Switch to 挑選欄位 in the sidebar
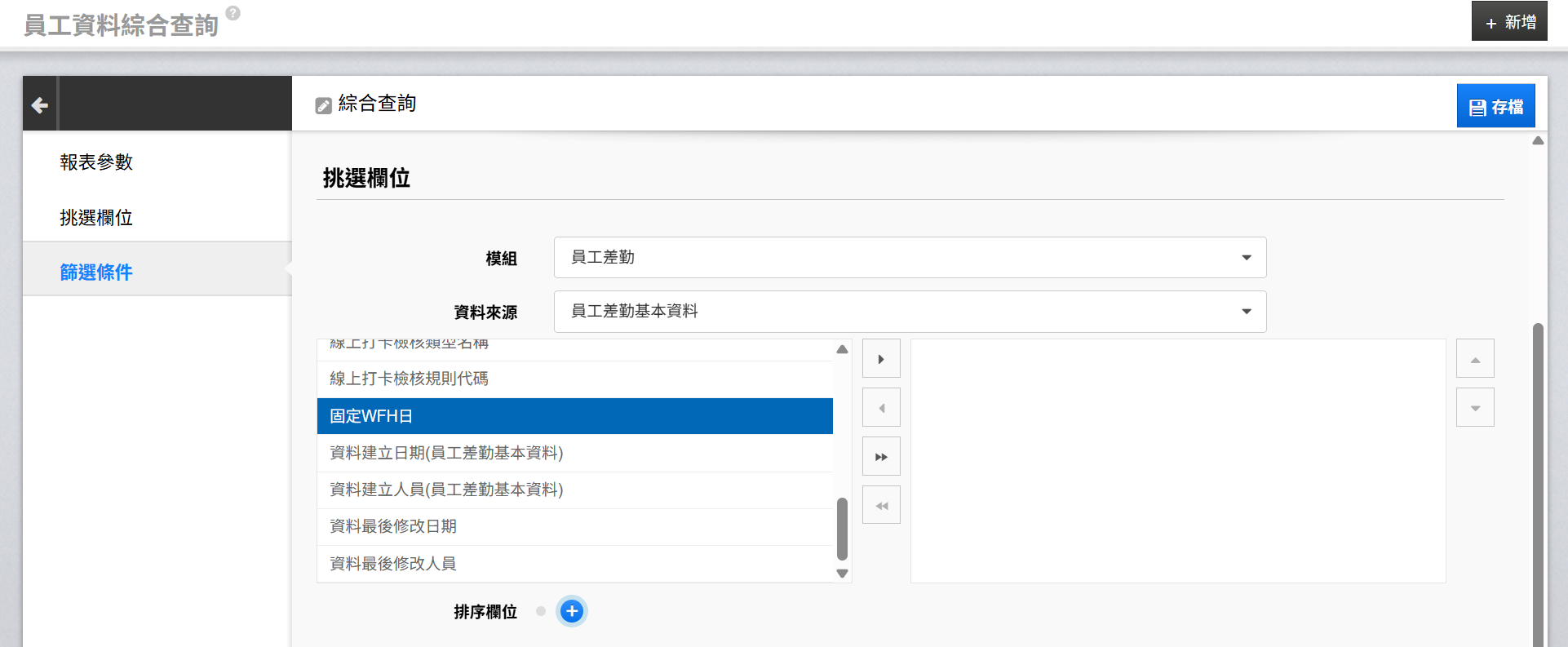This screenshot has width=1568, height=647. coord(96,218)
